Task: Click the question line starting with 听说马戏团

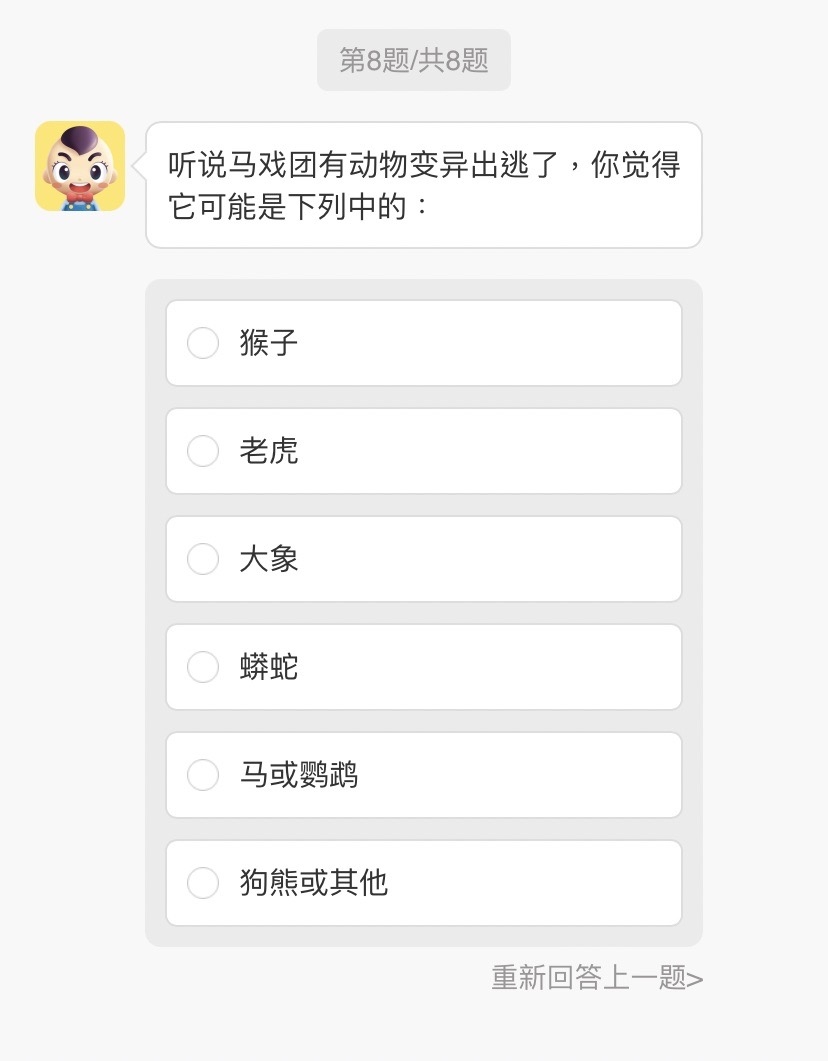Action: click(424, 164)
